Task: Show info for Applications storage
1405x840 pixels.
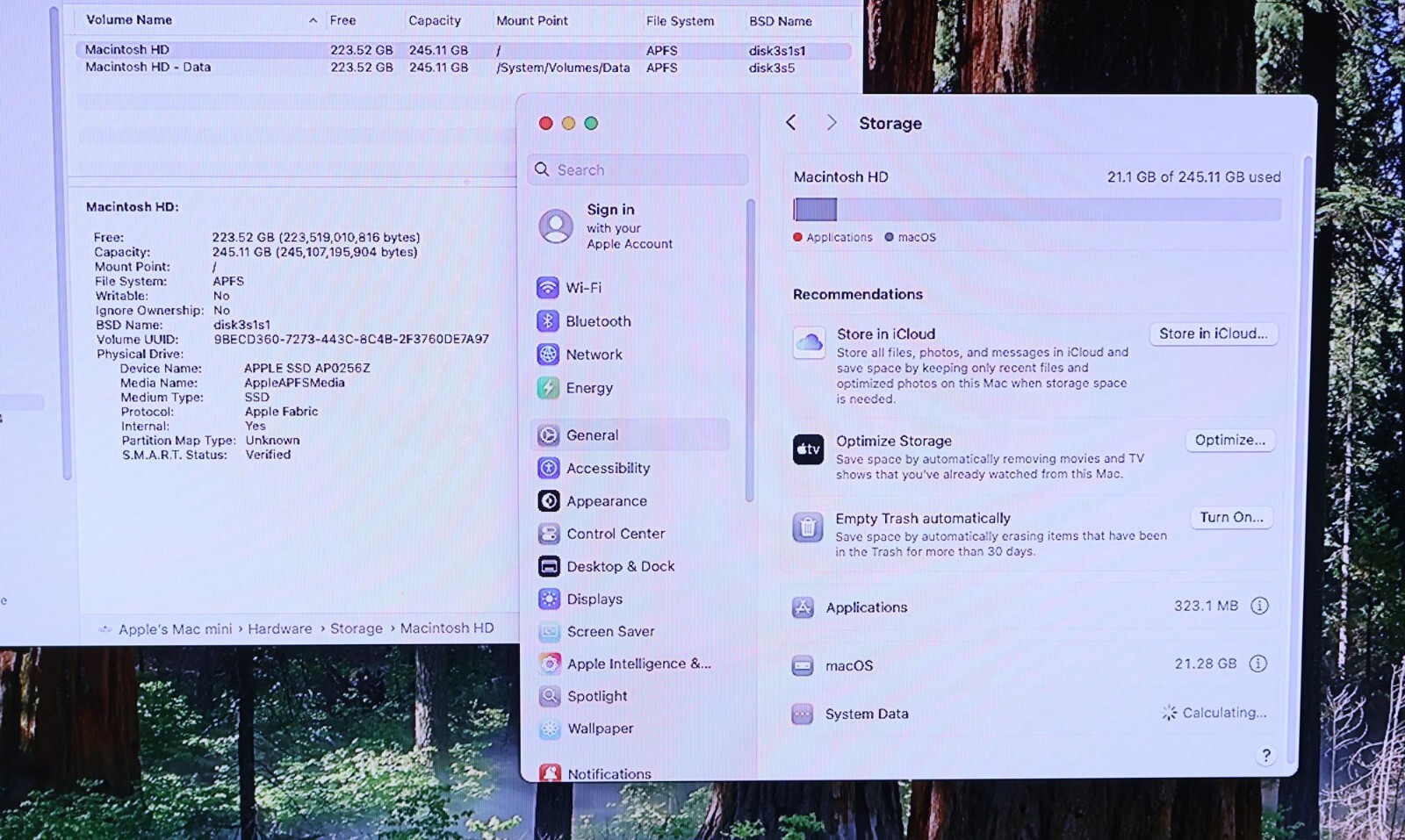Action: tap(1259, 607)
